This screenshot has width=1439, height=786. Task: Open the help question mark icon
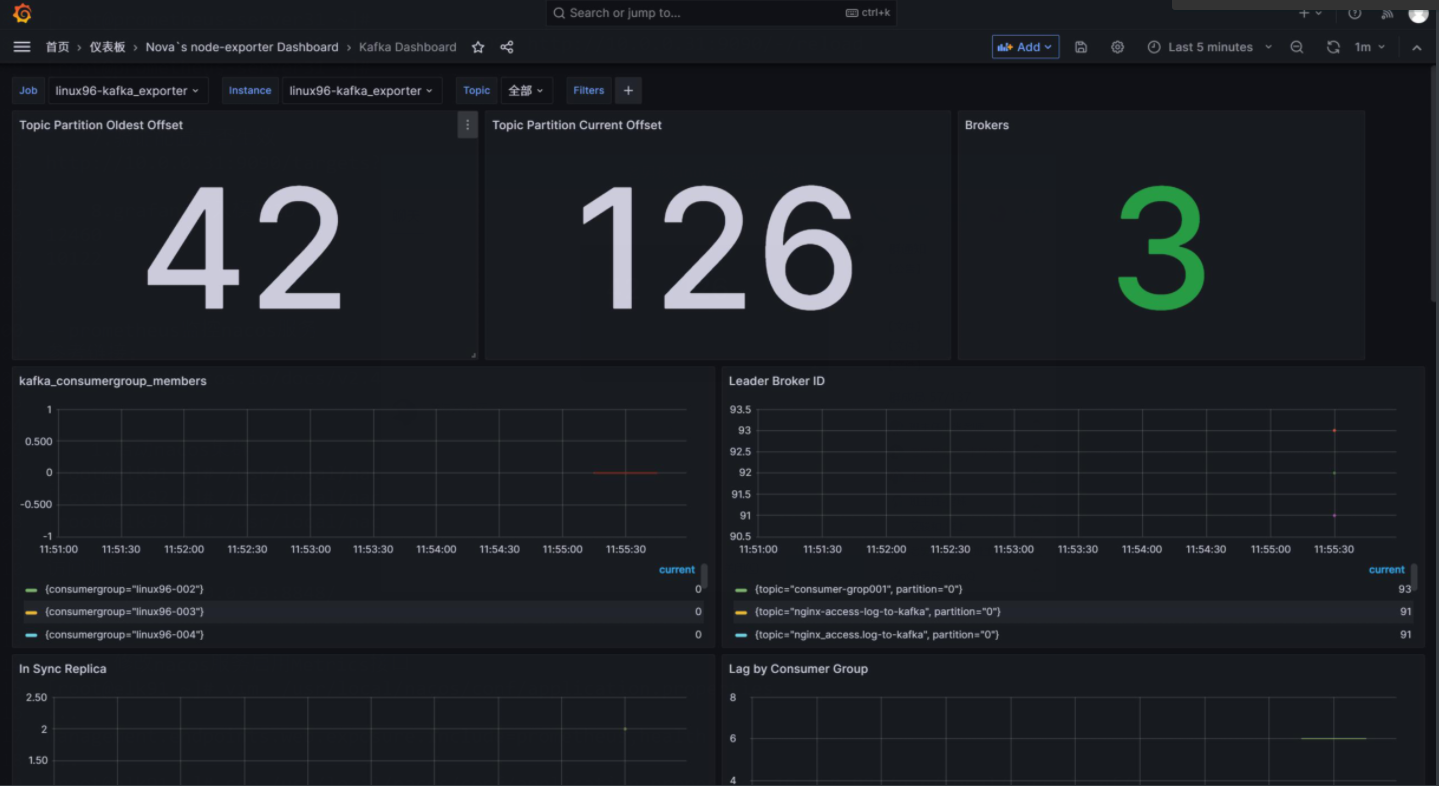tap(1355, 13)
